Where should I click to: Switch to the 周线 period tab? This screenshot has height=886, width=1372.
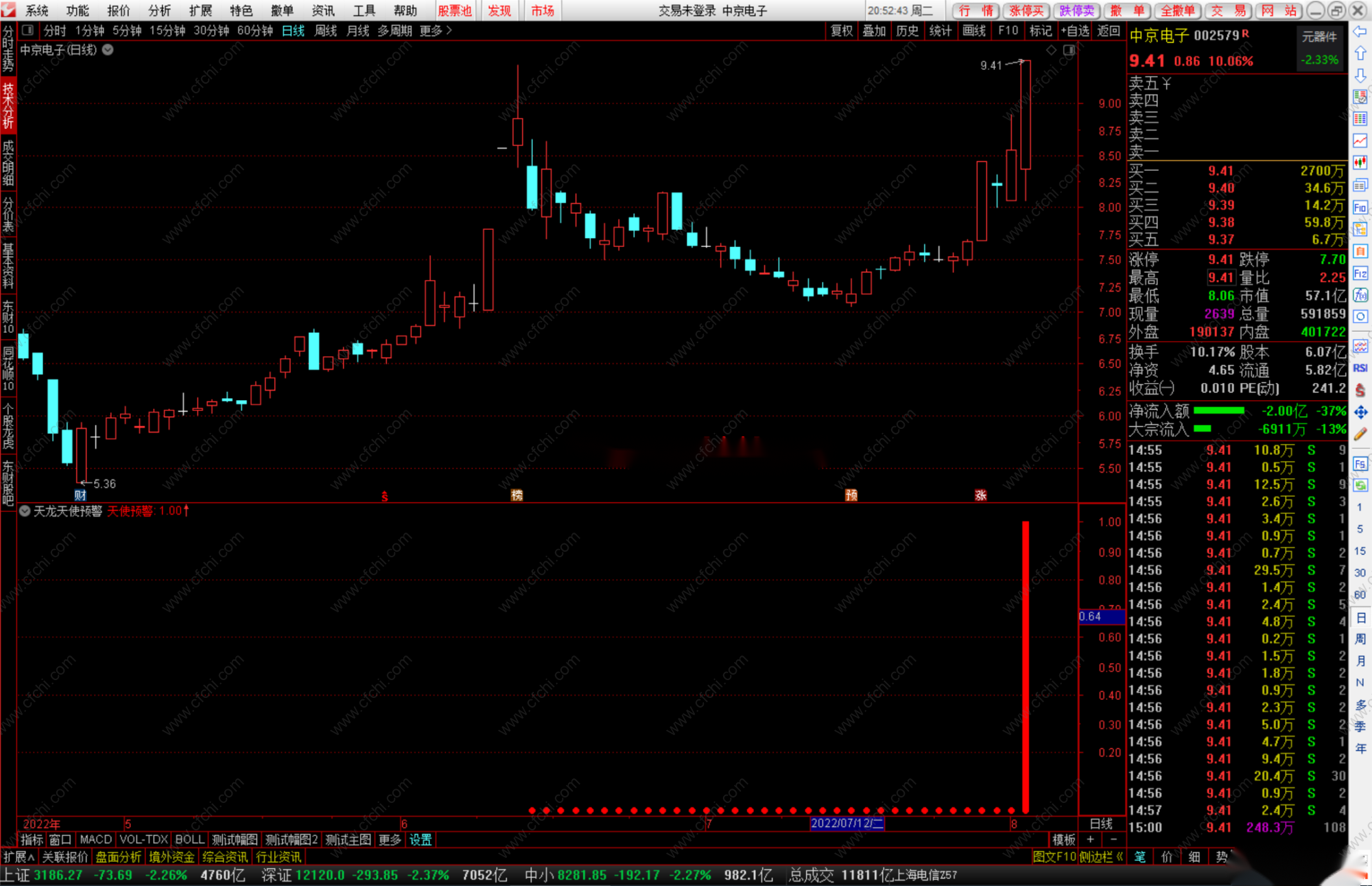click(x=326, y=30)
